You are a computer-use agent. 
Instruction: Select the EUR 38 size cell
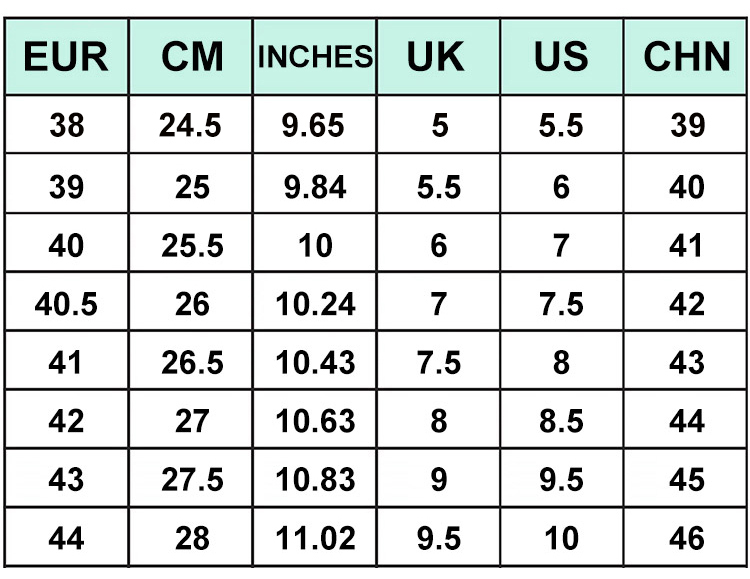coord(66,126)
